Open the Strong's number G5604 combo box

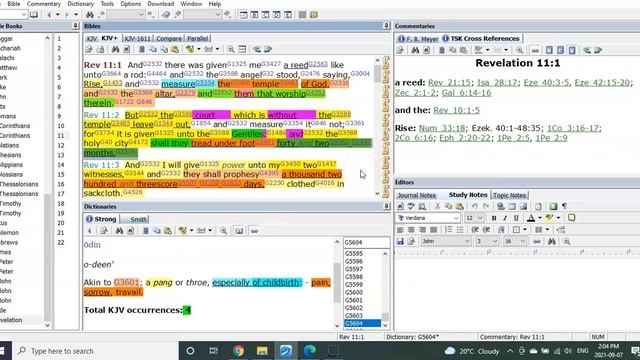(x=367, y=242)
